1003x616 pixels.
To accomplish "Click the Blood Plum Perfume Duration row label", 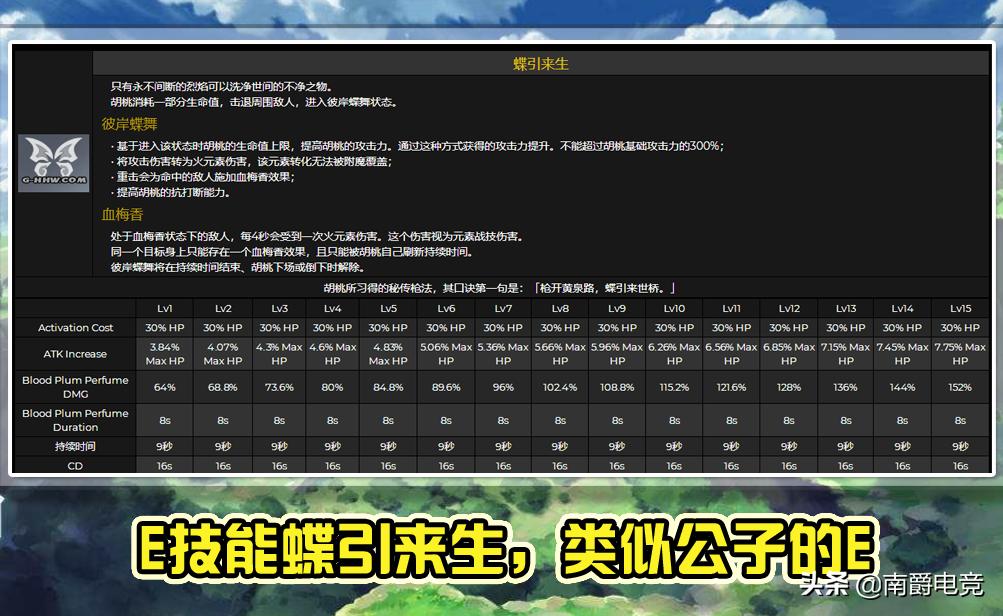I will [x=75, y=420].
